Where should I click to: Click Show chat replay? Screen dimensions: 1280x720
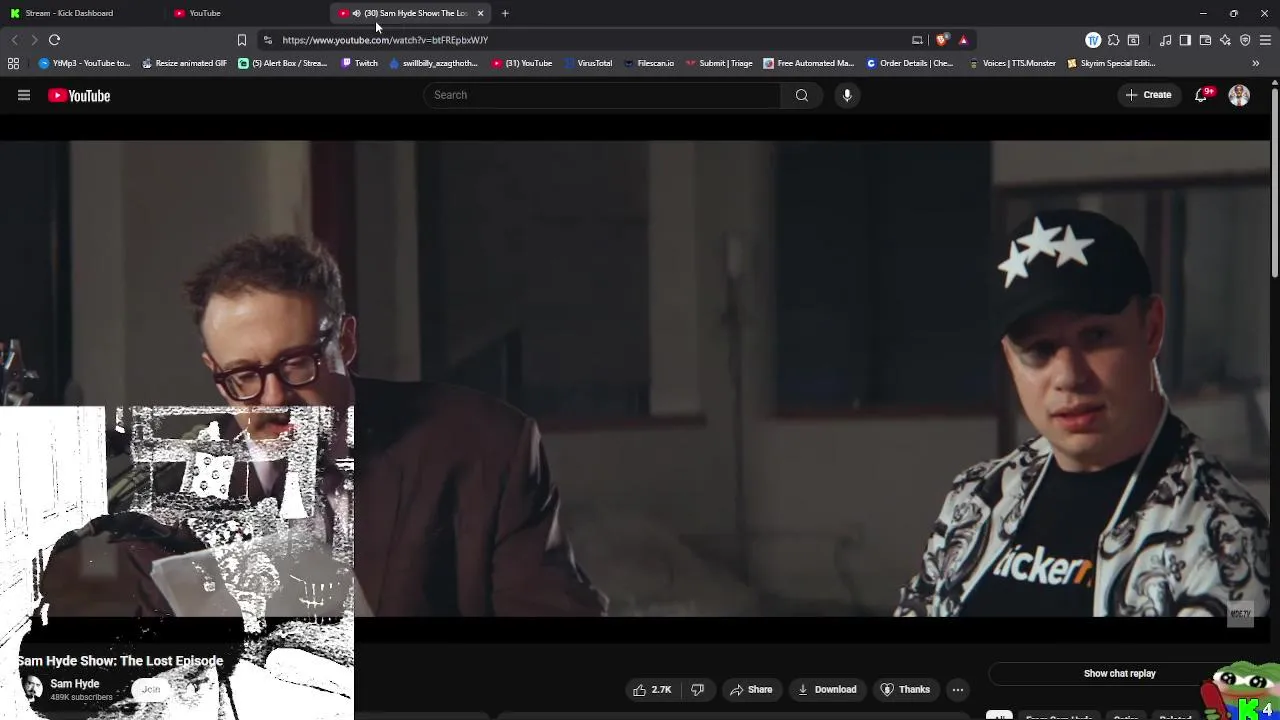click(x=1119, y=673)
